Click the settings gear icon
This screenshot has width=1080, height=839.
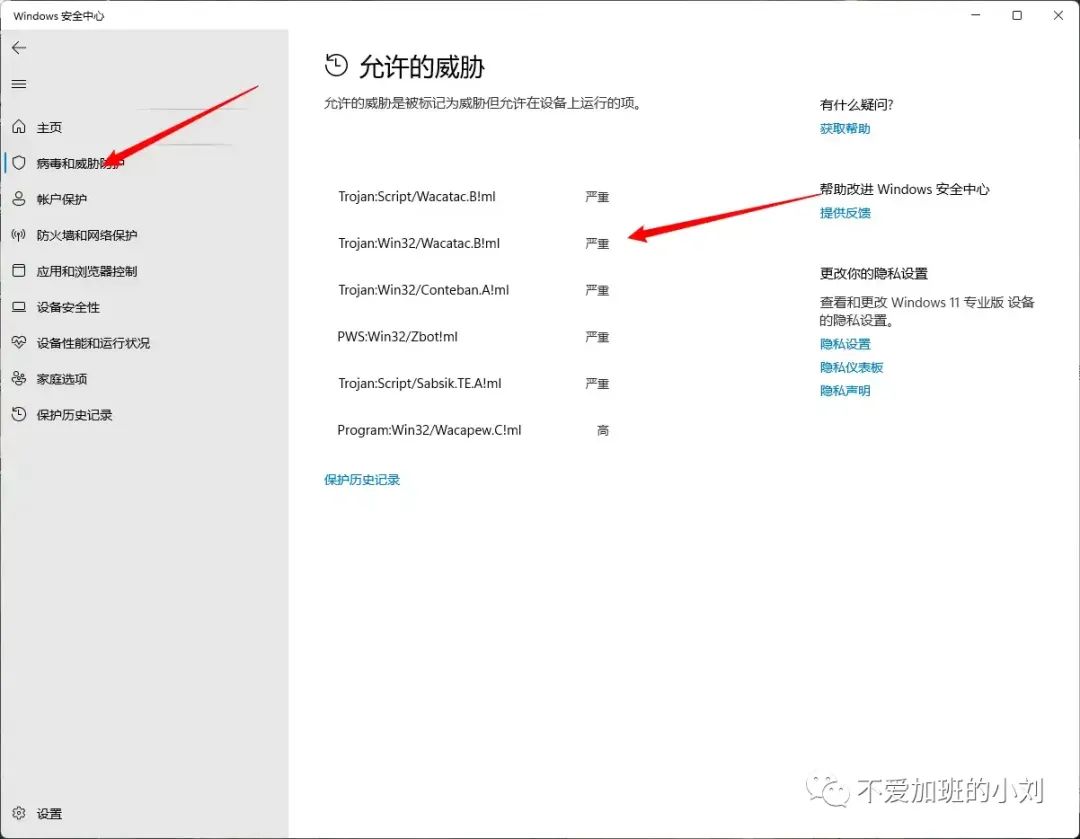coord(19,813)
